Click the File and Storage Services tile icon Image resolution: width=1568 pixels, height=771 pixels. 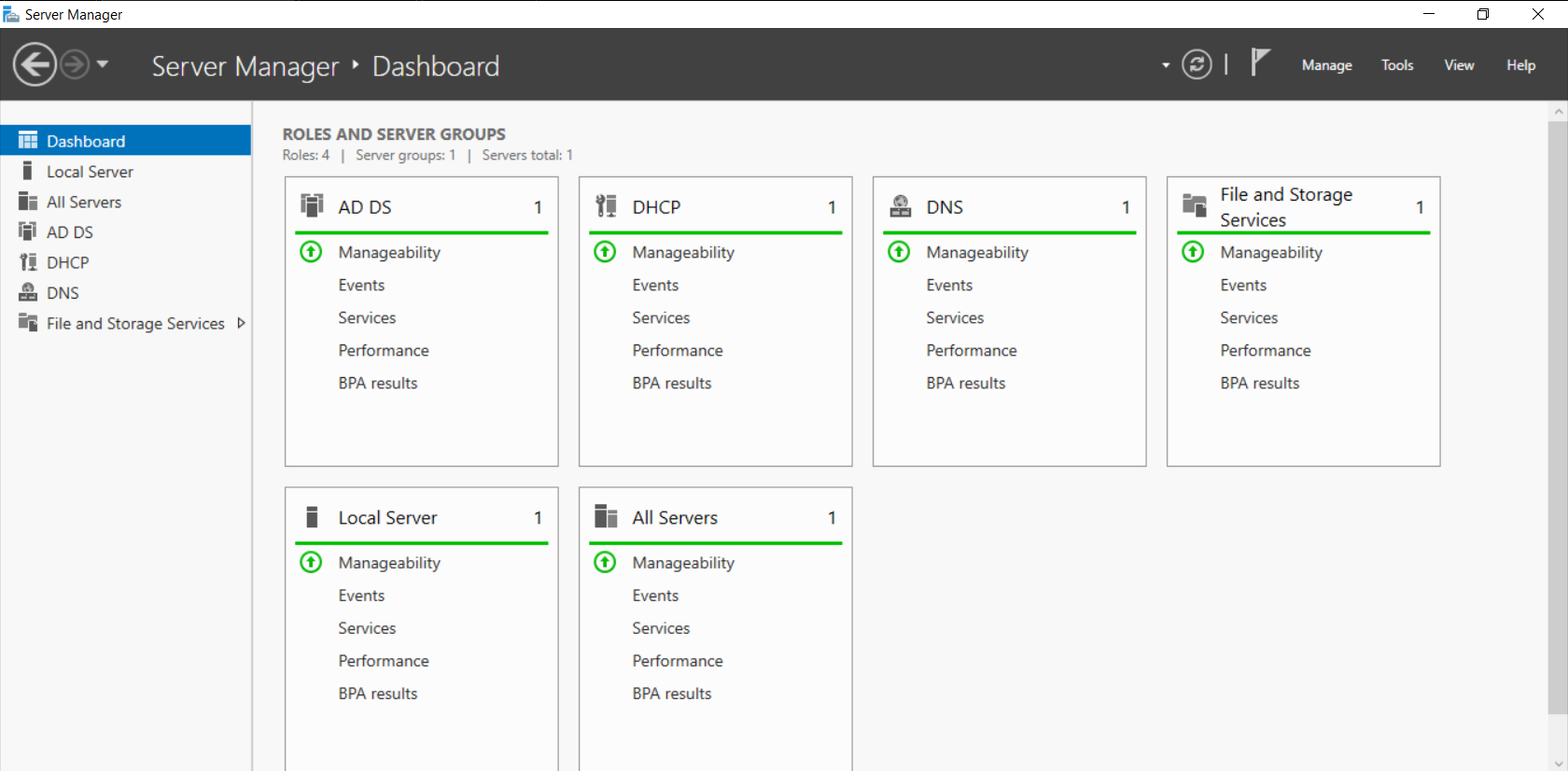[1195, 205]
